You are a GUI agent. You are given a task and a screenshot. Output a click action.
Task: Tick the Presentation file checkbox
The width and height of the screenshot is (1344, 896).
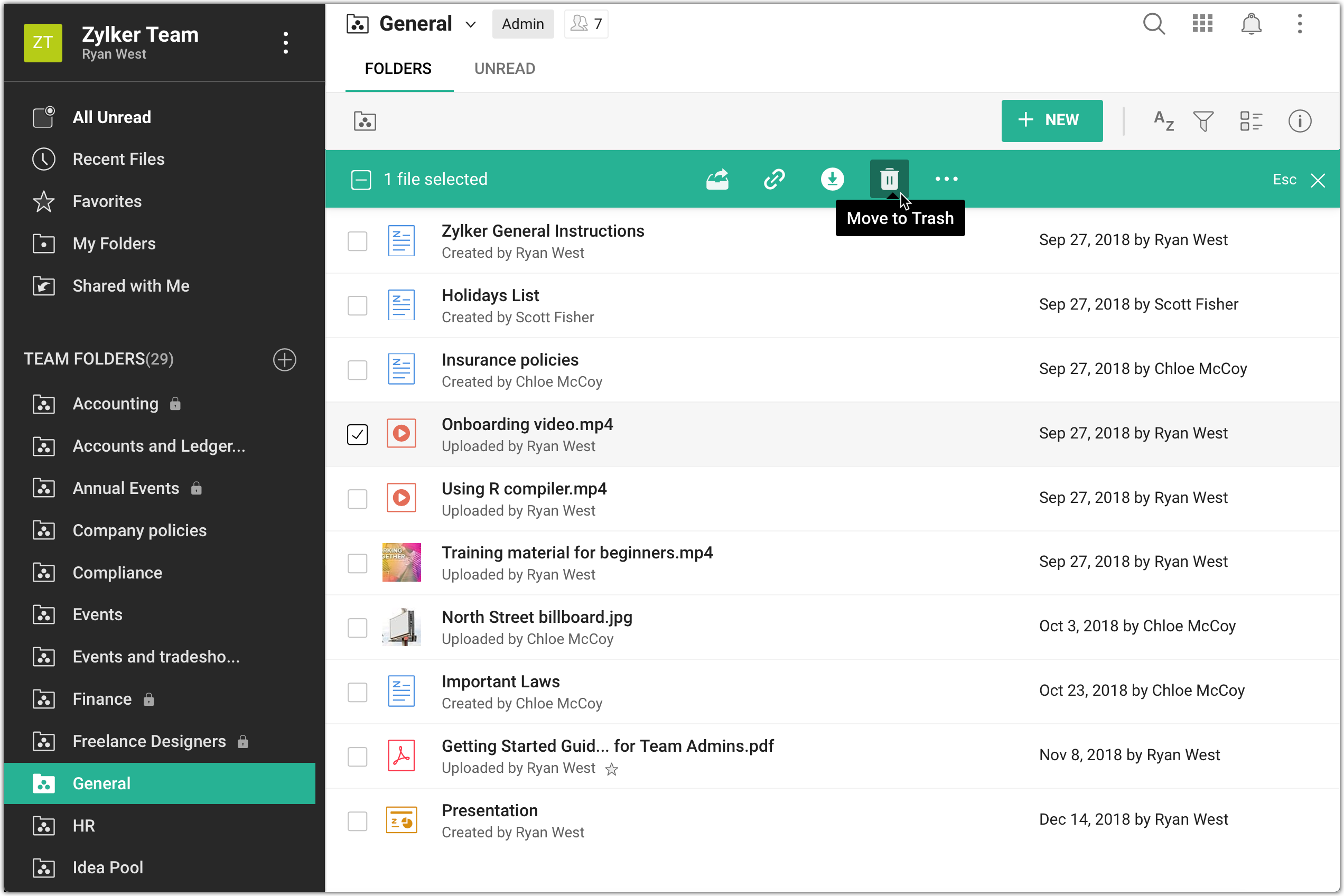pos(358,821)
